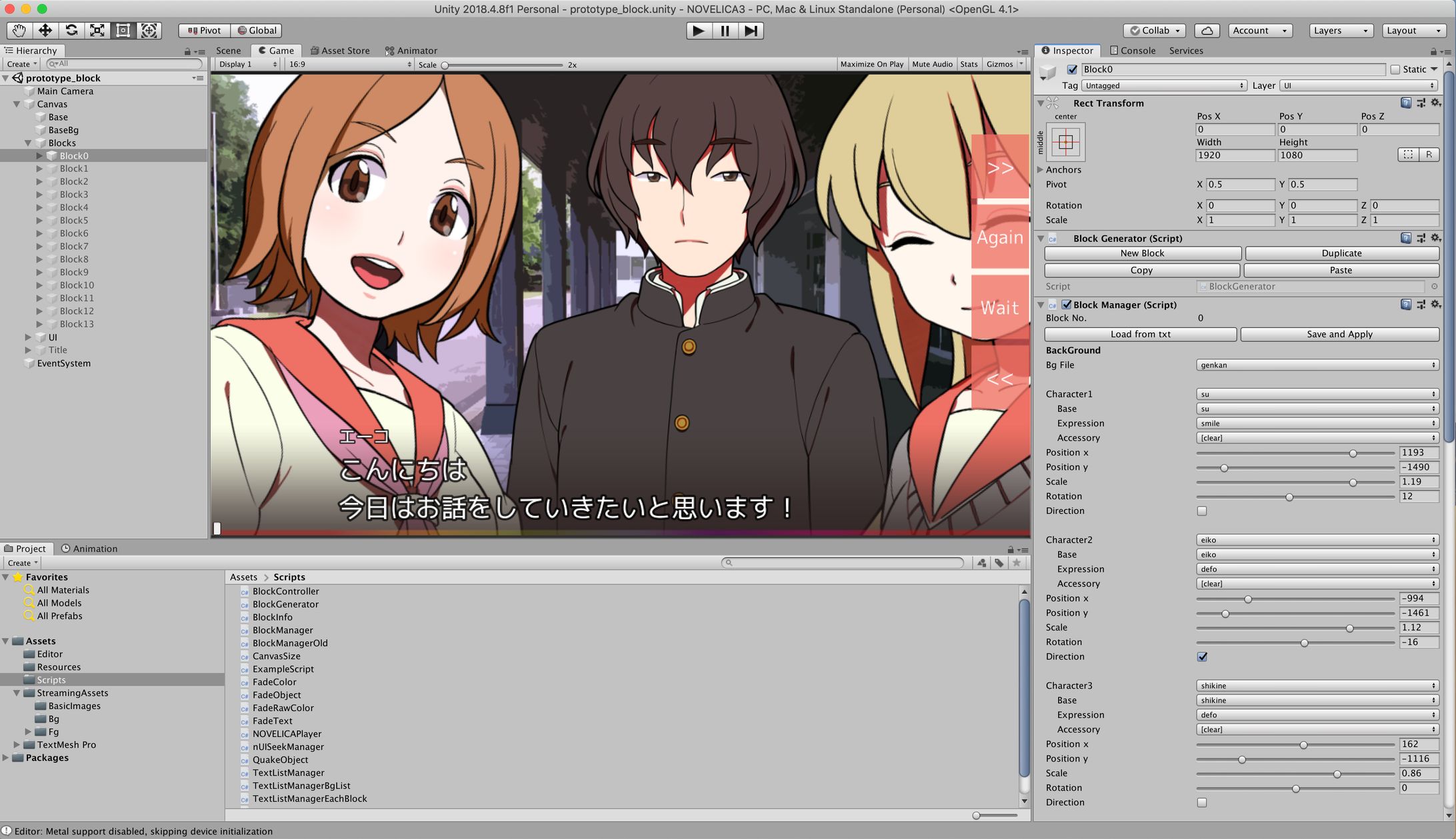The height and width of the screenshot is (839, 1456).
Task: Toggle Character1 Direction checkbox
Action: 1202,511
